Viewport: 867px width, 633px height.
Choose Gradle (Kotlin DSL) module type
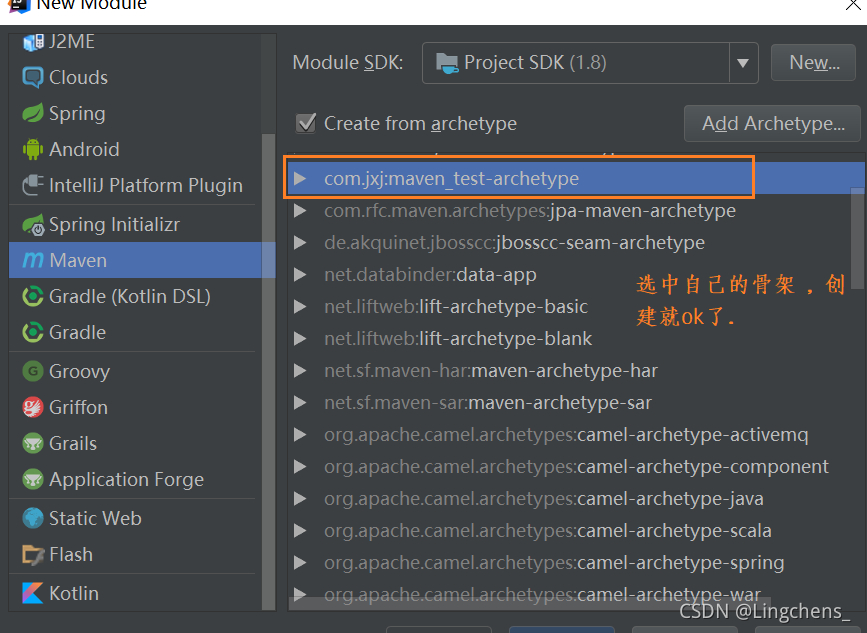(x=135, y=296)
